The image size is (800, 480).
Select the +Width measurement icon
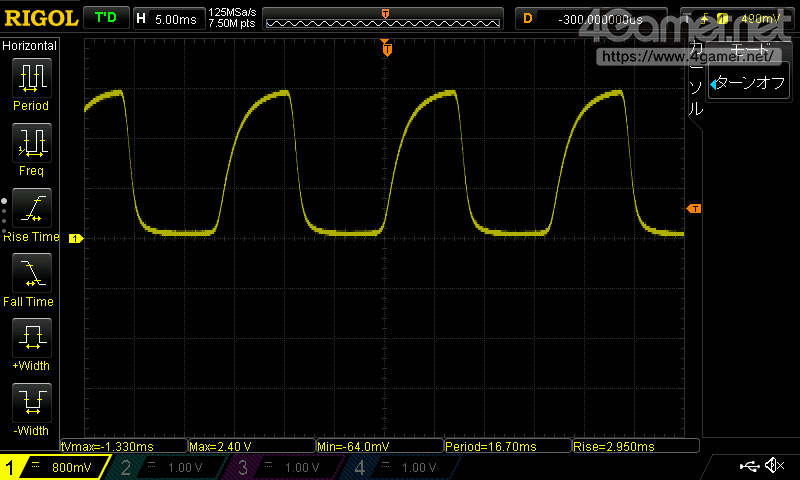(x=32, y=338)
